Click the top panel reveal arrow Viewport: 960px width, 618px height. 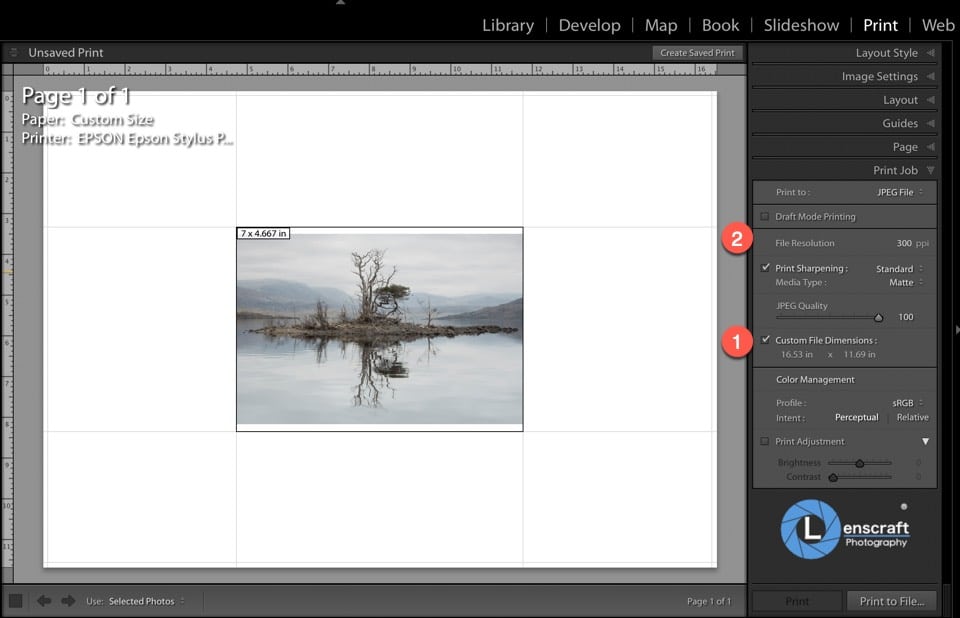[x=339, y=5]
